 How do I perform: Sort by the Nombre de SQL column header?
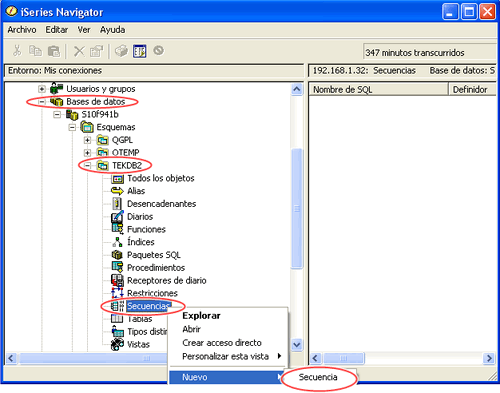pyautogui.click(x=378, y=89)
